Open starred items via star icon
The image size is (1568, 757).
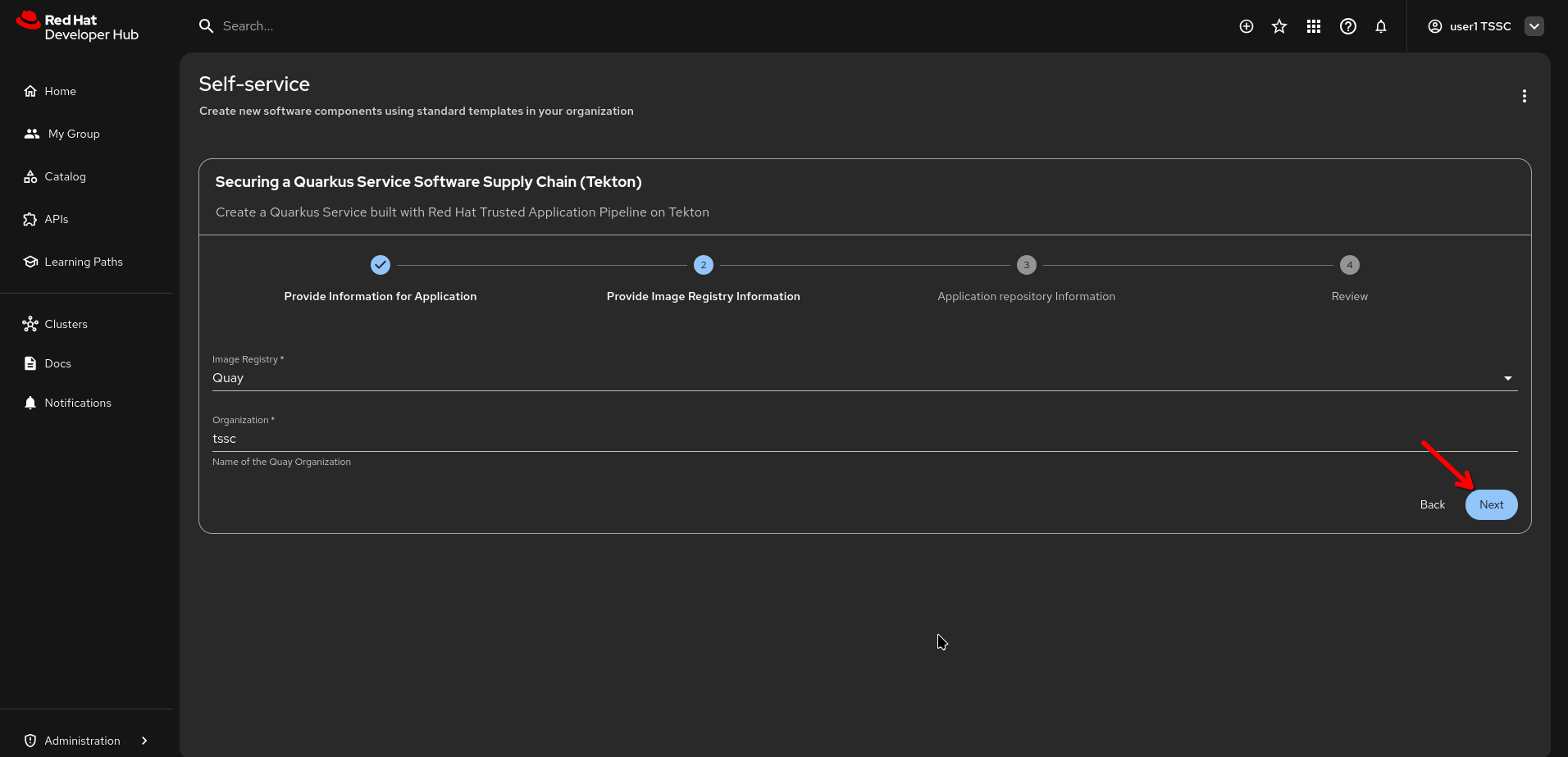pyautogui.click(x=1279, y=26)
